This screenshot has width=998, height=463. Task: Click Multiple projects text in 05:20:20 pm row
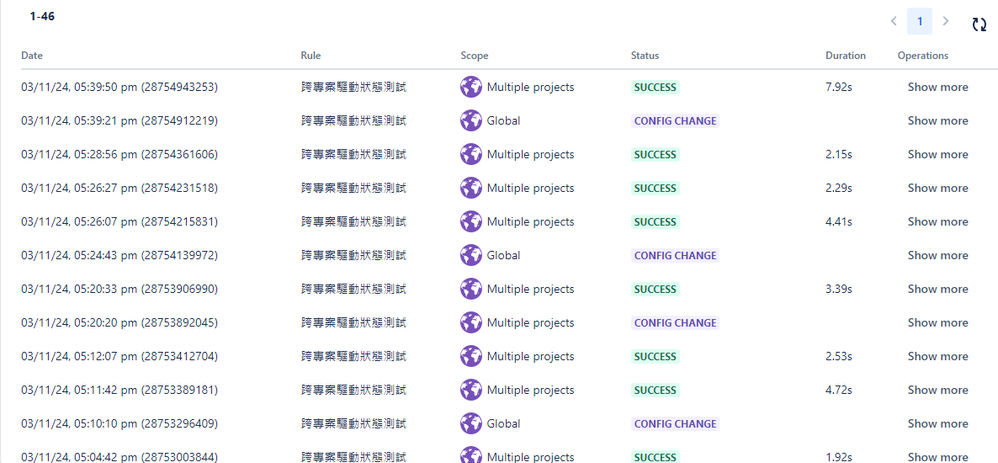click(530, 324)
